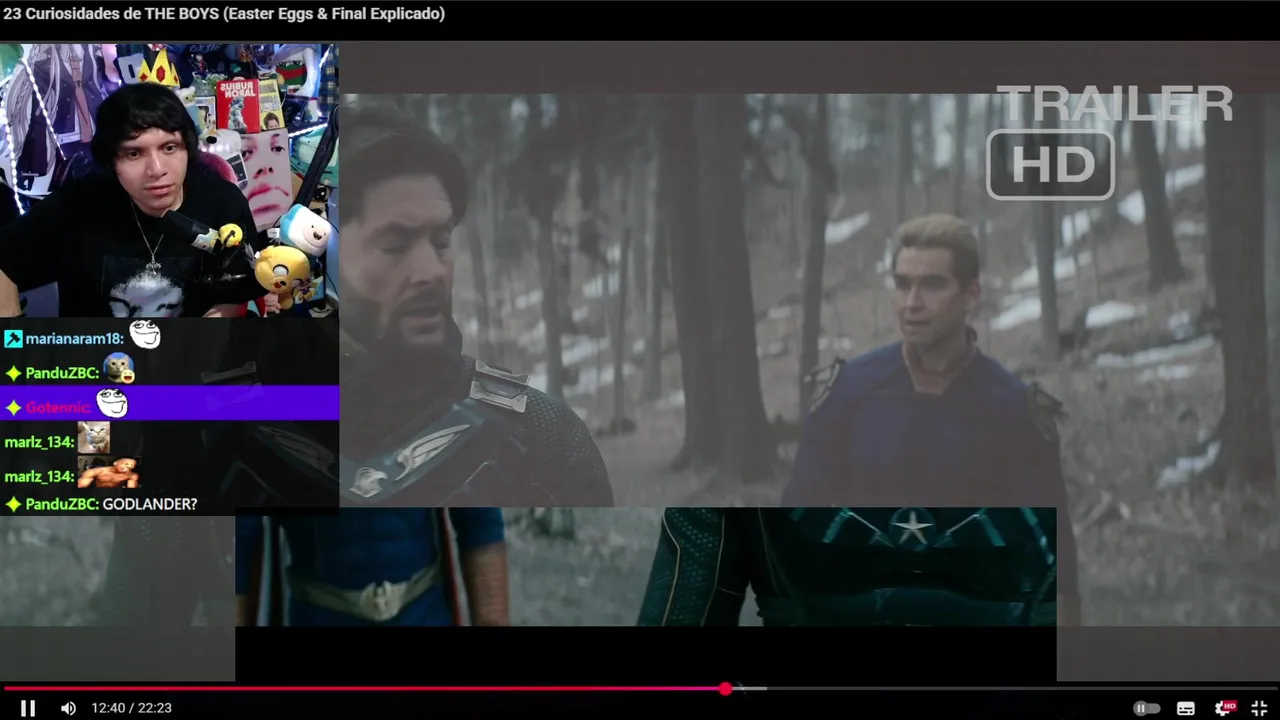Viewport: 1280px width, 720px height.
Task: Turn on subtitles/closed captions
Action: click(x=1186, y=708)
